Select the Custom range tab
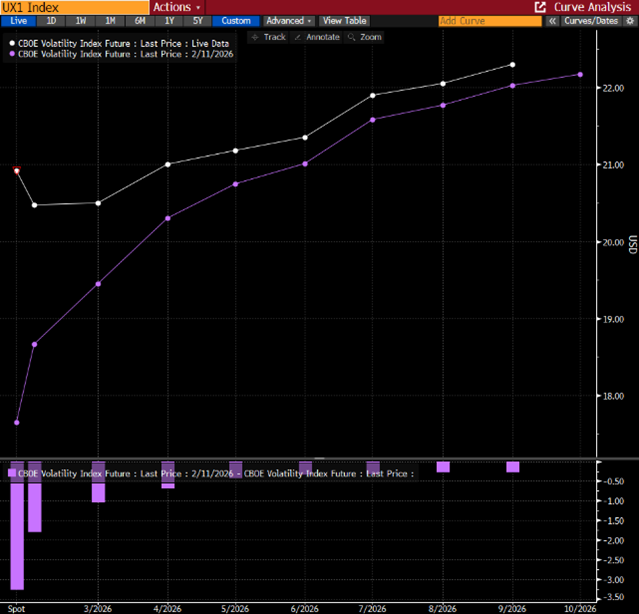Viewport: 639px width, 614px height. [x=236, y=21]
